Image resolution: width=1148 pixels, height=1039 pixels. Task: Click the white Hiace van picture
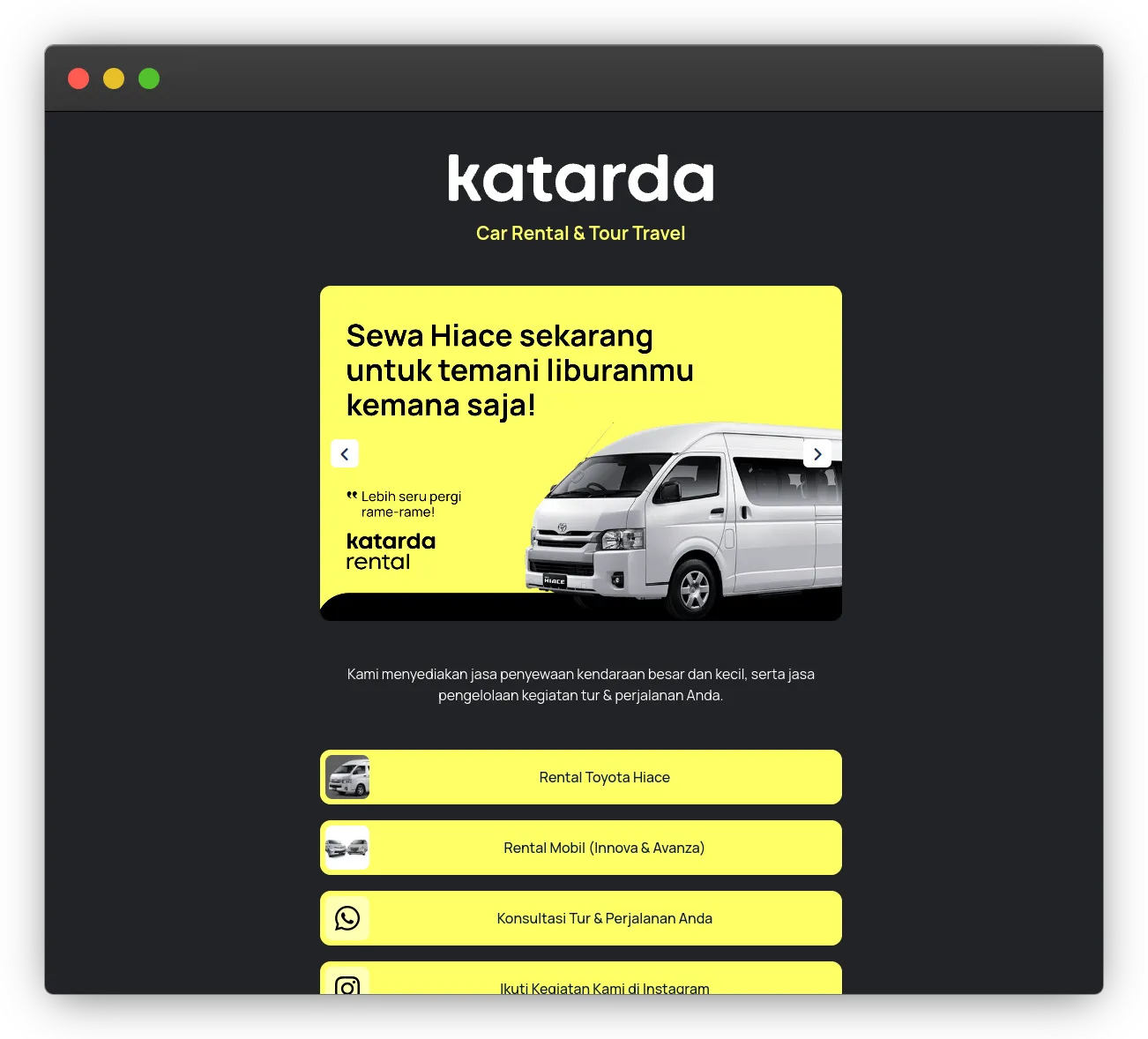pyautogui.click(x=688, y=520)
